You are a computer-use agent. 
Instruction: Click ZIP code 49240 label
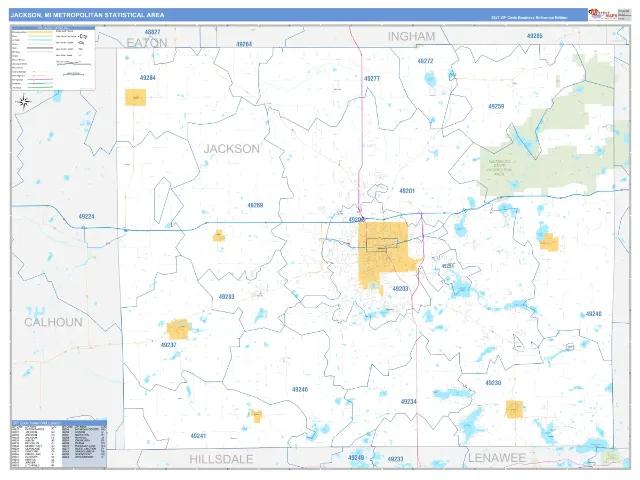coord(594,314)
